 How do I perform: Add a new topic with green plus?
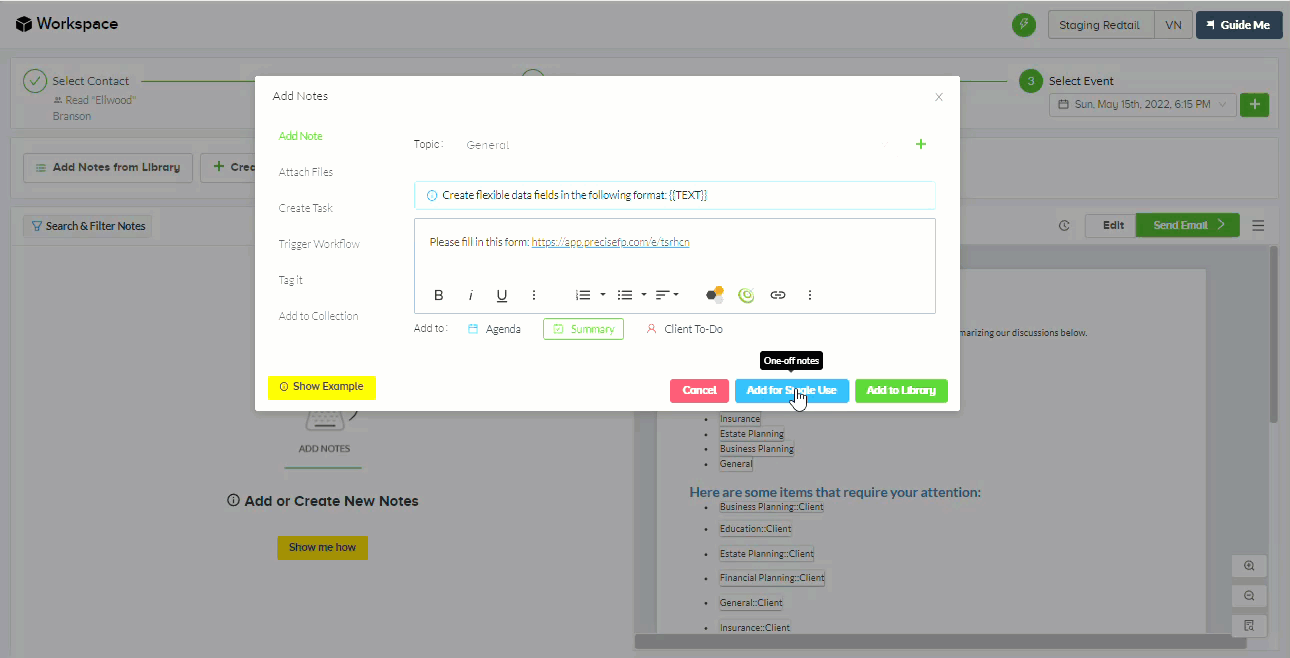921,144
